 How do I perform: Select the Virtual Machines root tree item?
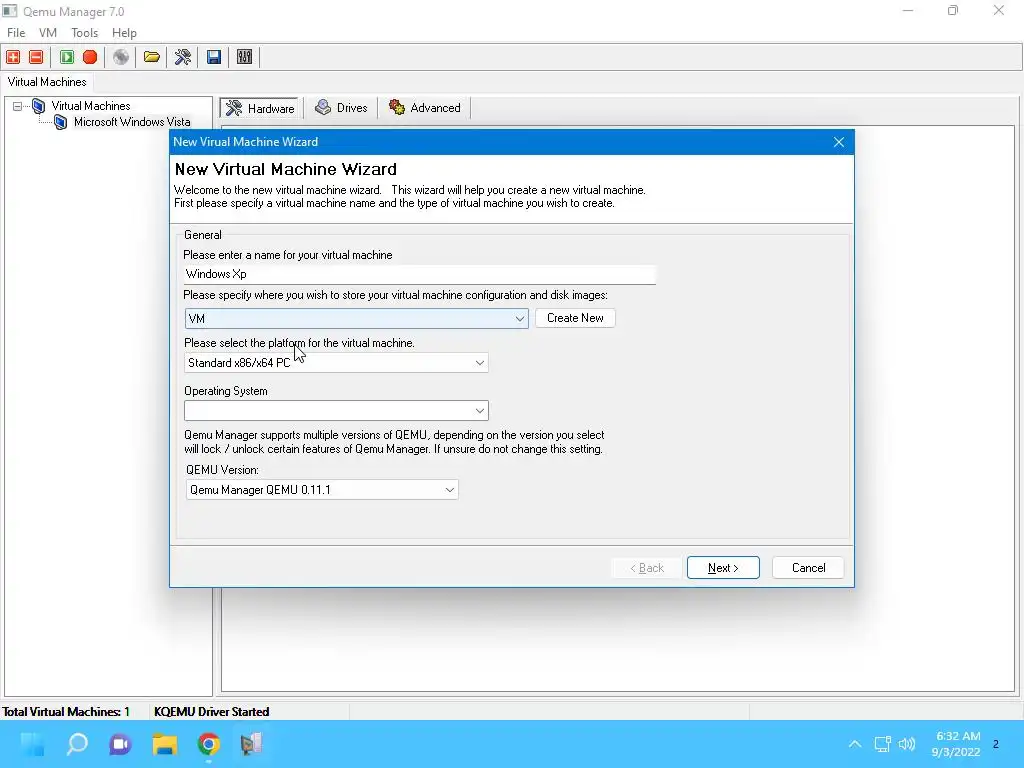tap(91, 106)
